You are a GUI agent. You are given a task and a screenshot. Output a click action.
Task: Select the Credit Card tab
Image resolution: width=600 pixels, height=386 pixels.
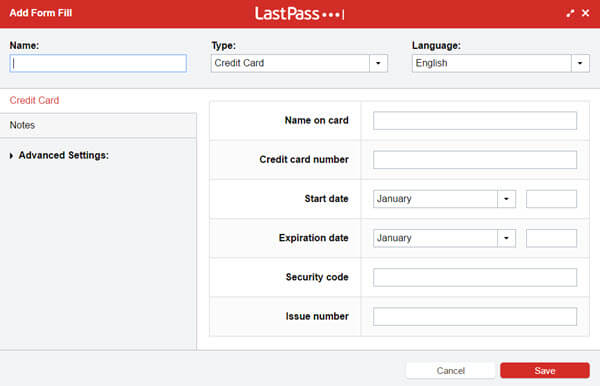(x=34, y=100)
